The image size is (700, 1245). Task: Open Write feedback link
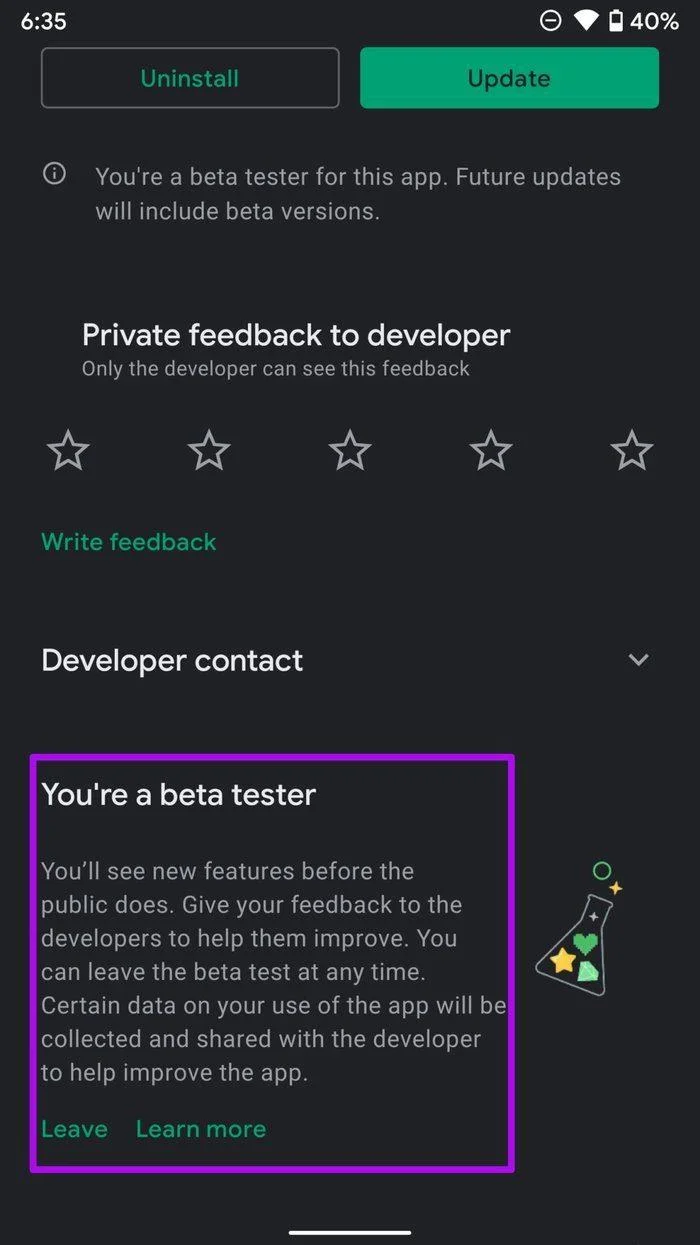(x=129, y=542)
